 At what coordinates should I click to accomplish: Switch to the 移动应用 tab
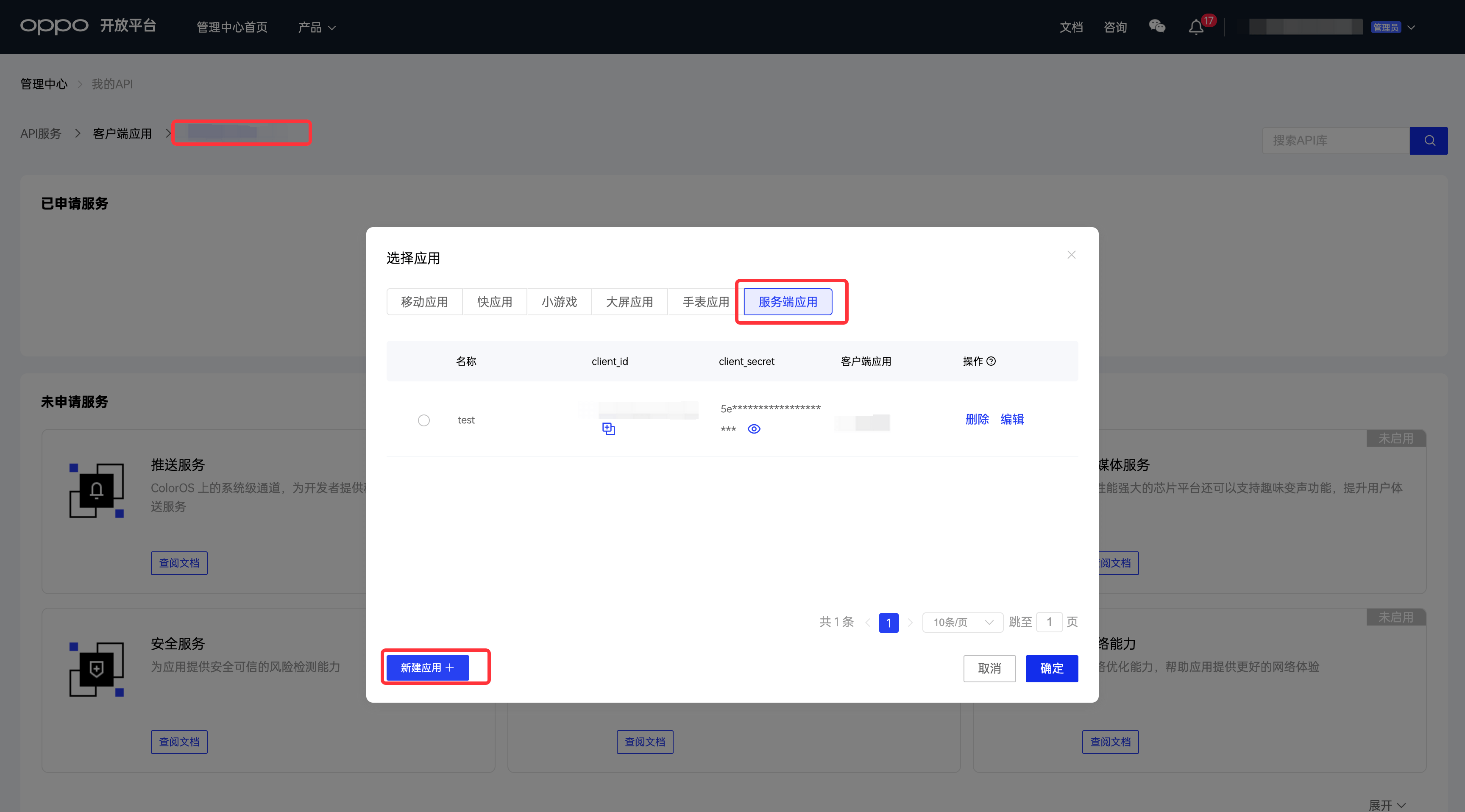click(424, 302)
